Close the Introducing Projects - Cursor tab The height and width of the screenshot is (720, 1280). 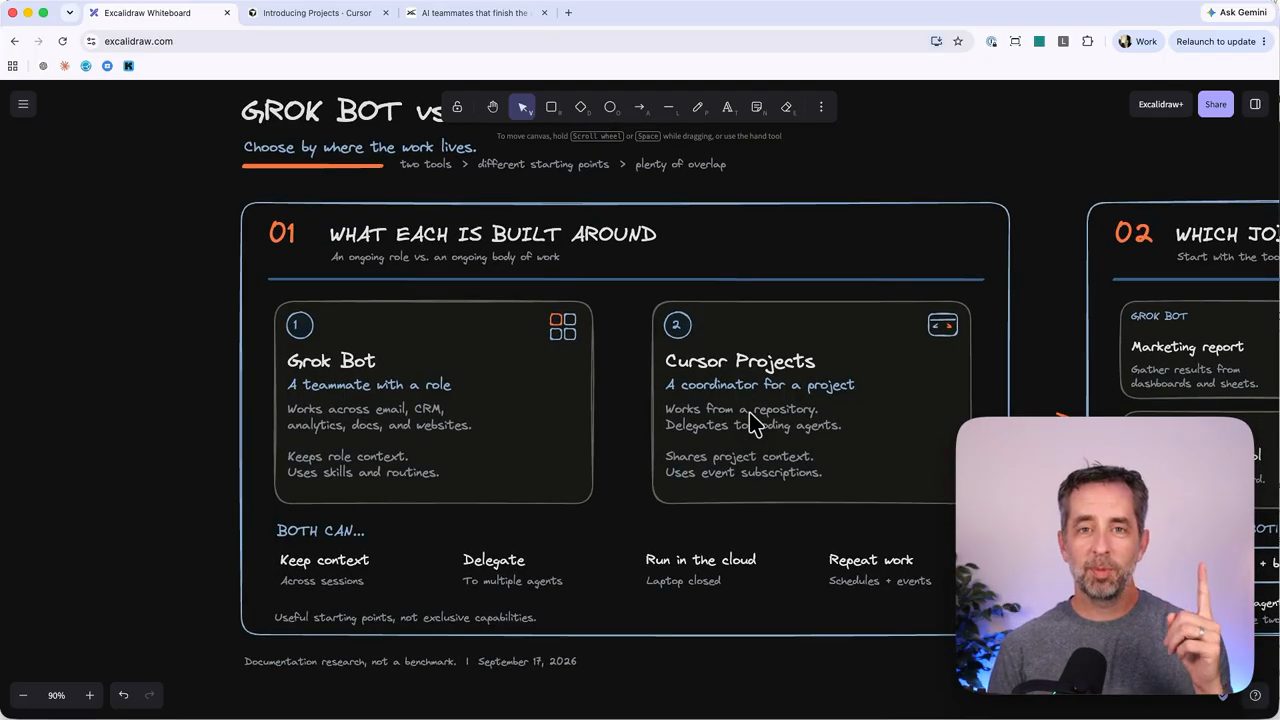coord(386,13)
